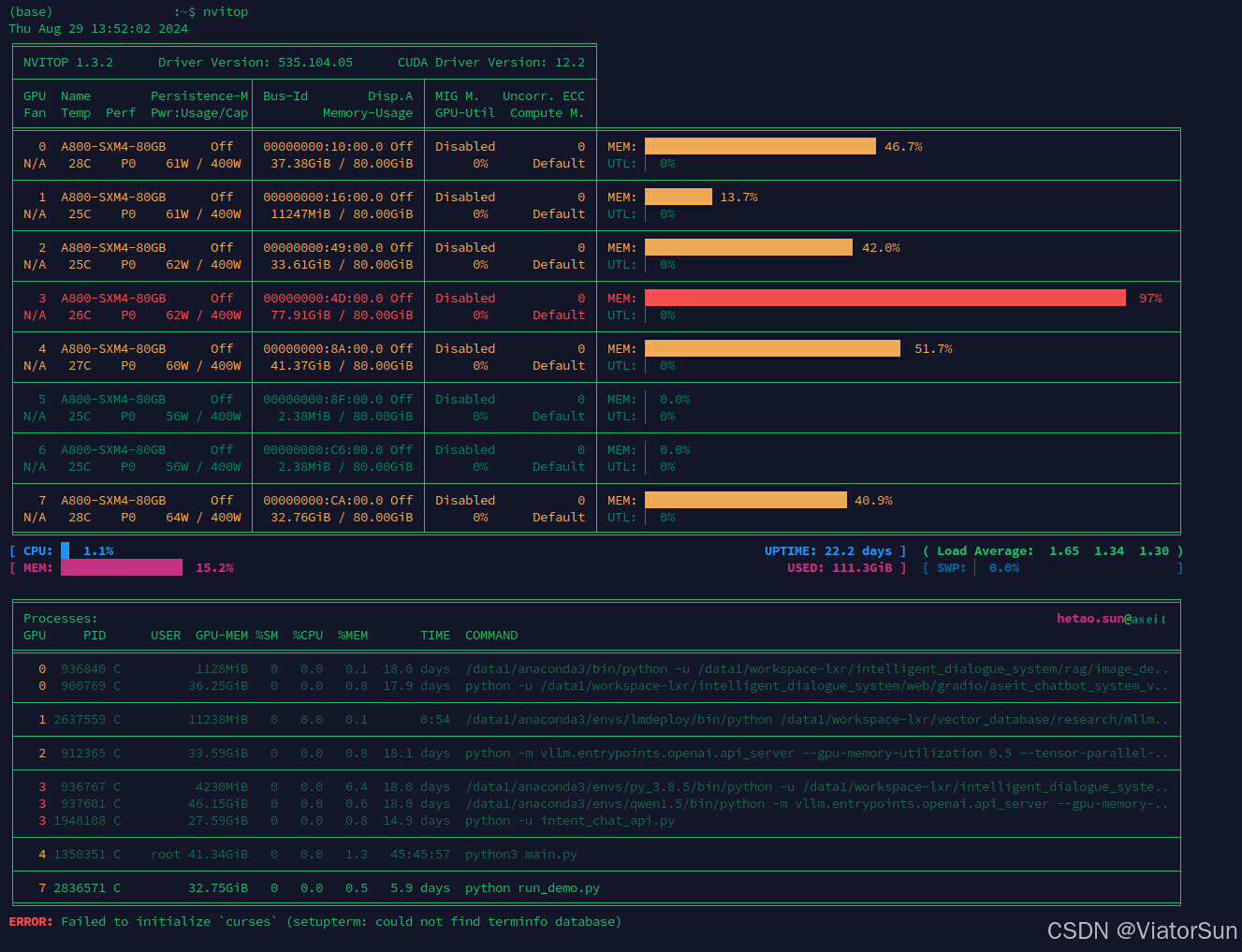Click bus id '00000000:10:00.0 Off'
The width and height of the screenshot is (1242, 952).
coord(338,147)
